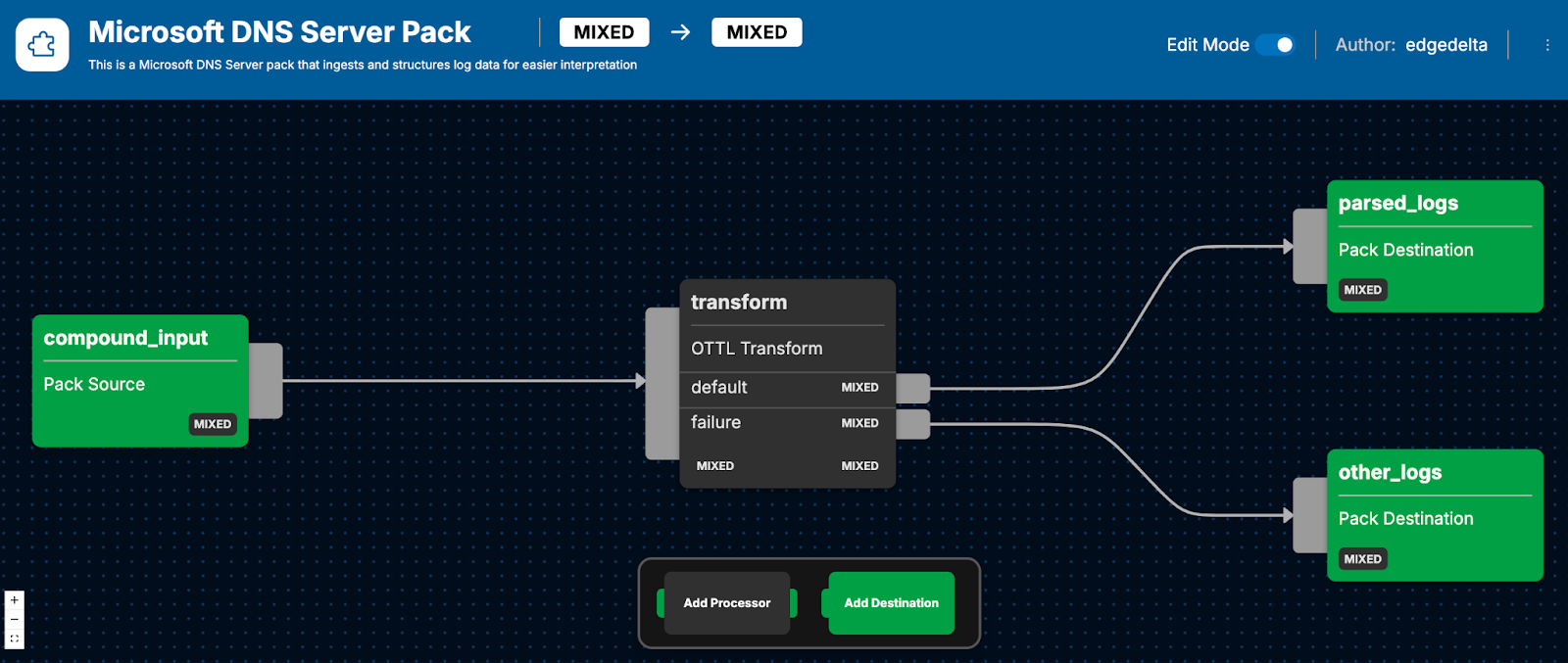
Task: Click the parsed_logs input port
Action: pos(1310,247)
